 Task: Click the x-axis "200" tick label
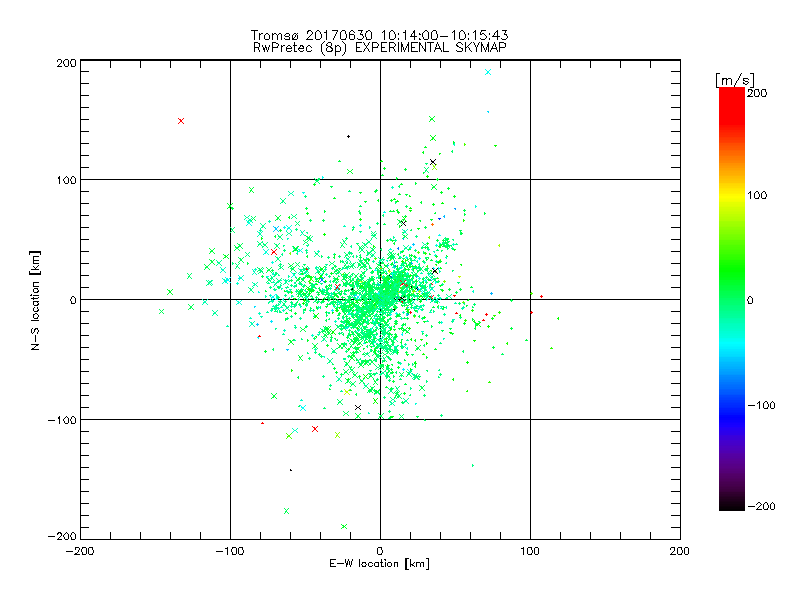(x=680, y=552)
